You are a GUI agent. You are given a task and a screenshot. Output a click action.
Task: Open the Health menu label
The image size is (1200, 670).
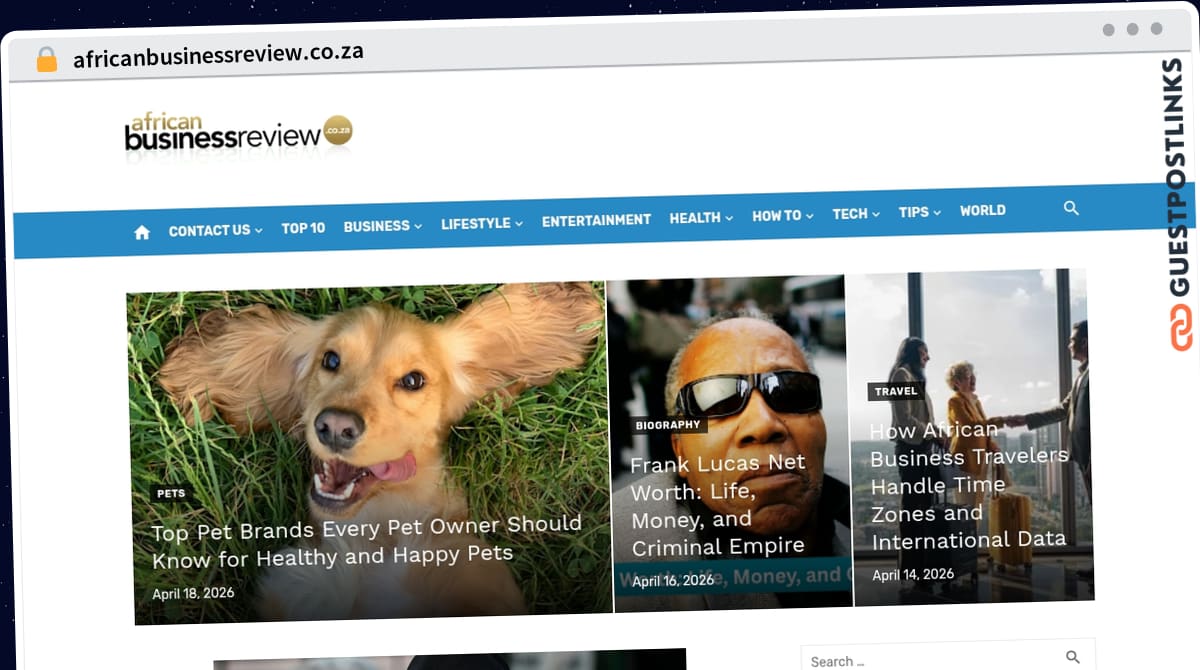(695, 218)
